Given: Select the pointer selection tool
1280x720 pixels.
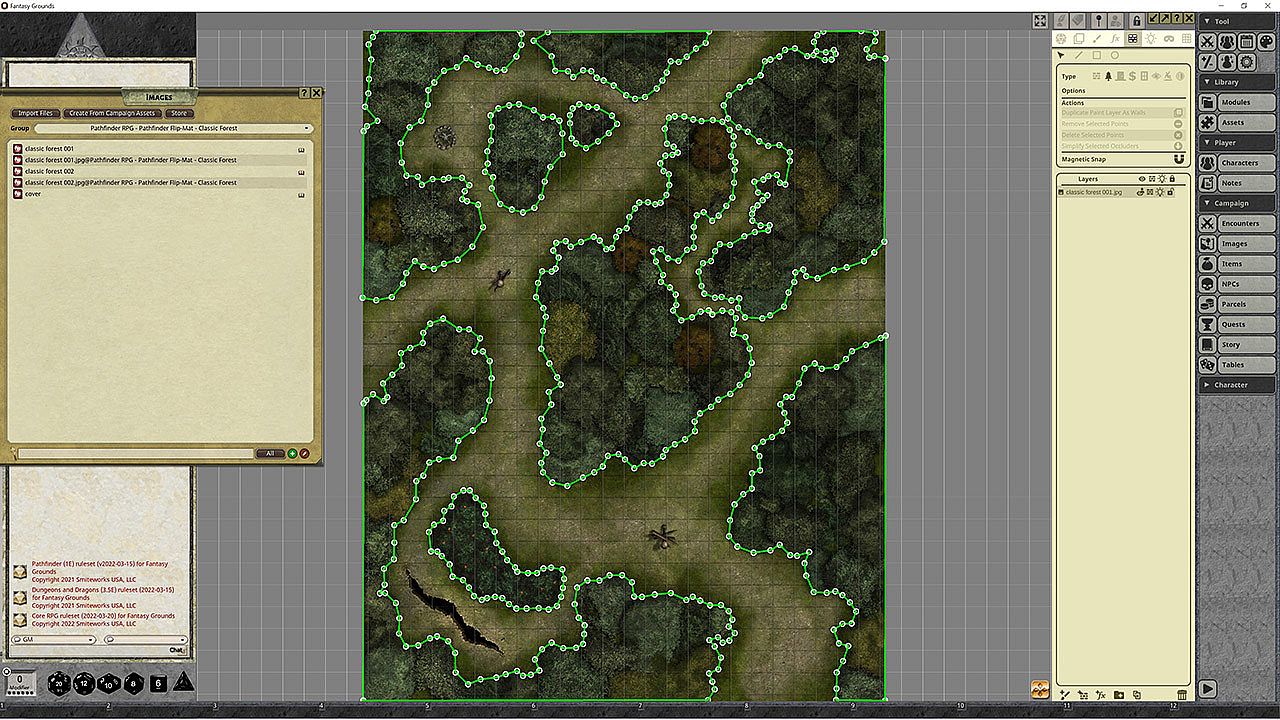Looking at the screenshot, I should point(1061,55).
